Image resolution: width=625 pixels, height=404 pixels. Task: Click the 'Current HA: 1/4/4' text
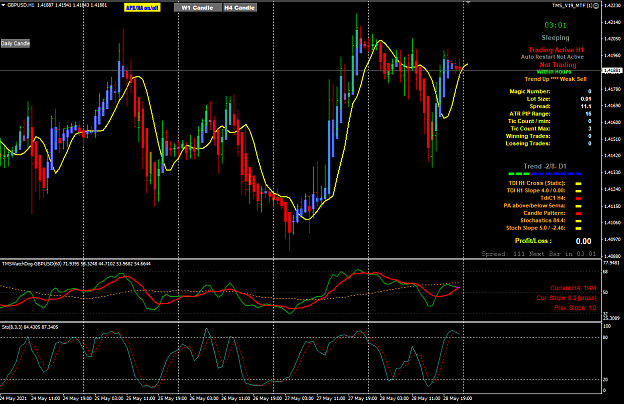tap(573, 288)
